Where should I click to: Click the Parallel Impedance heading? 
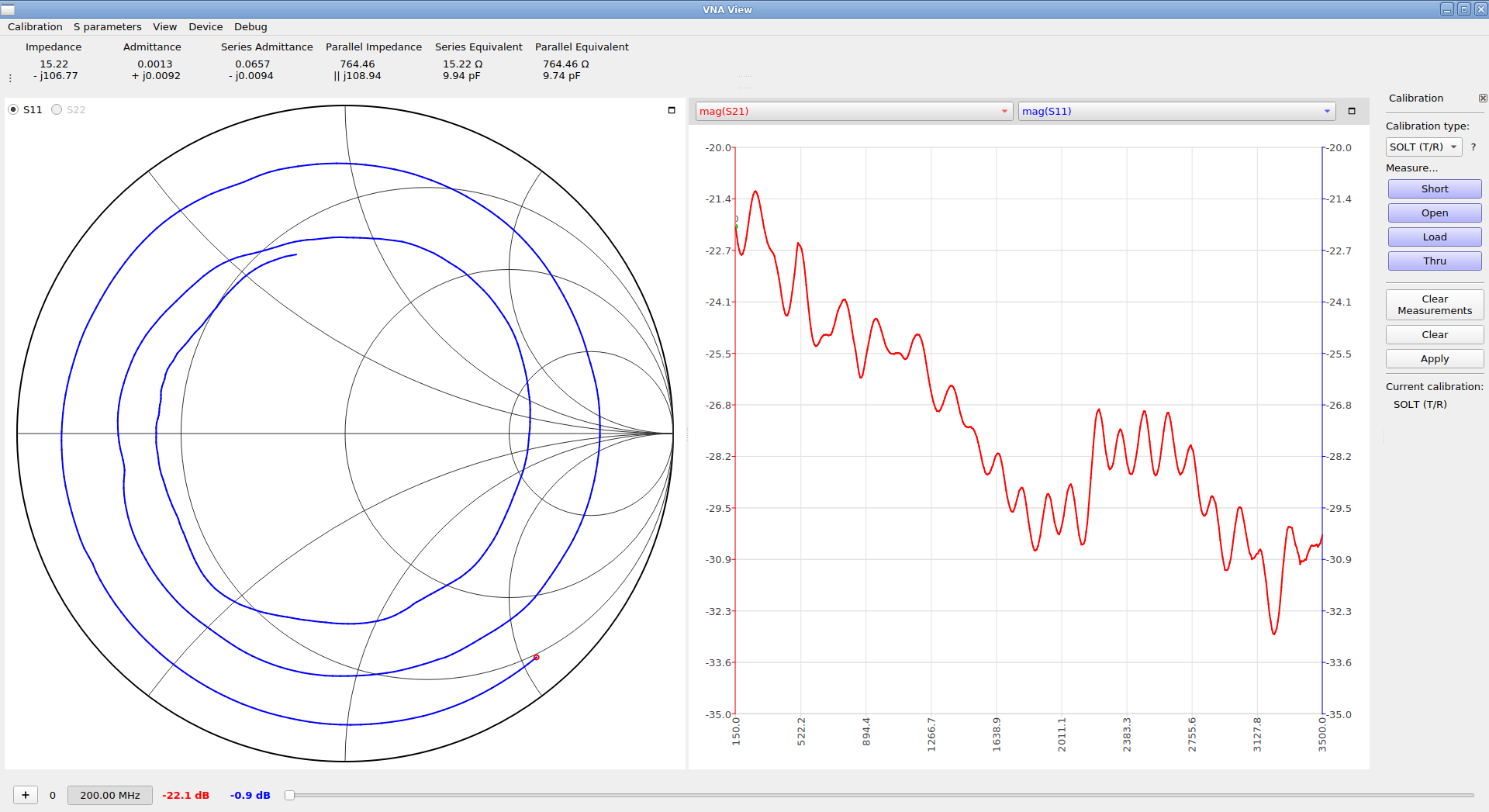[374, 47]
